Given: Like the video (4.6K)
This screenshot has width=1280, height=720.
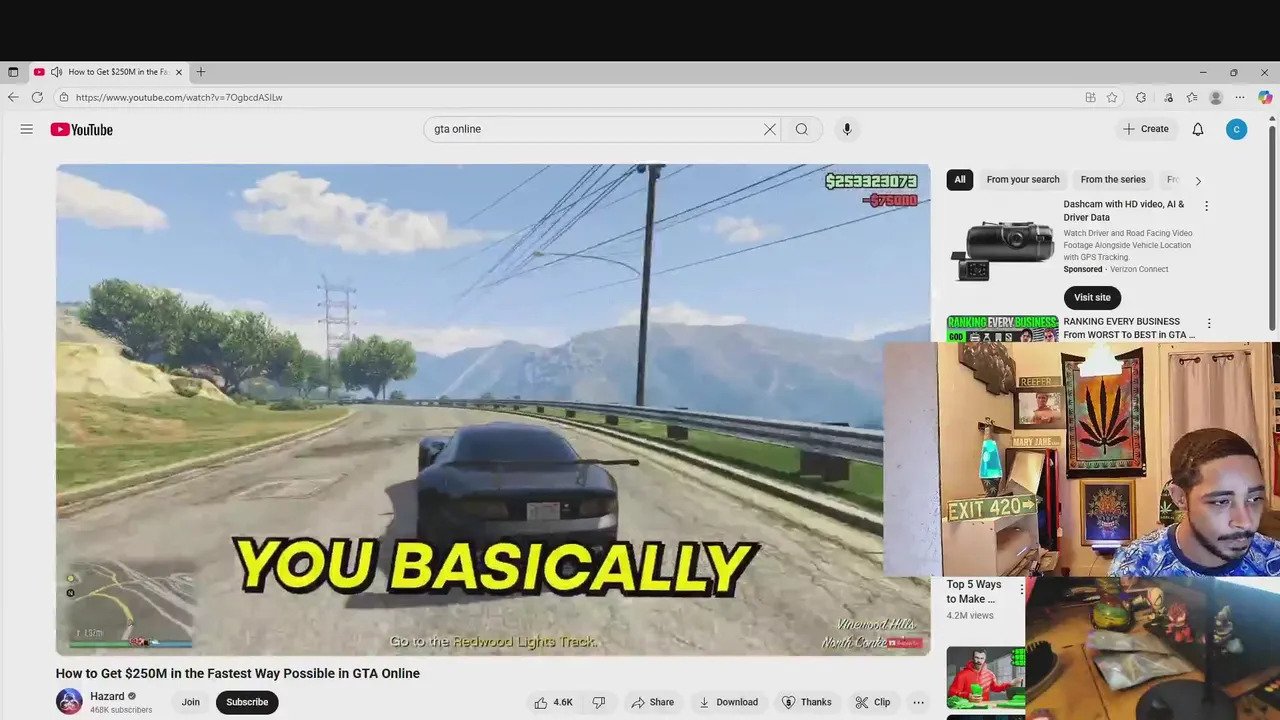Looking at the screenshot, I should [553, 702].
